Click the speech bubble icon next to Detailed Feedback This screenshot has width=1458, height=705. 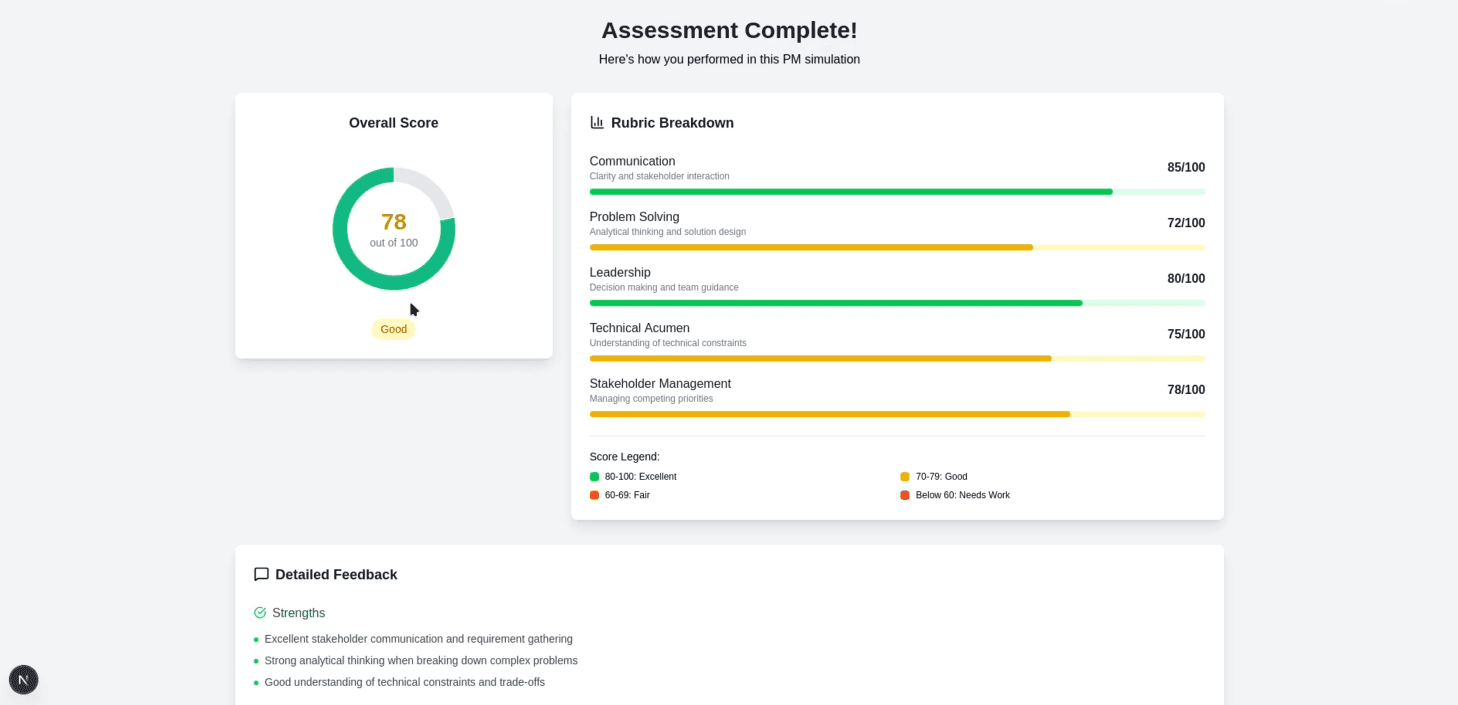coord(261,574)
